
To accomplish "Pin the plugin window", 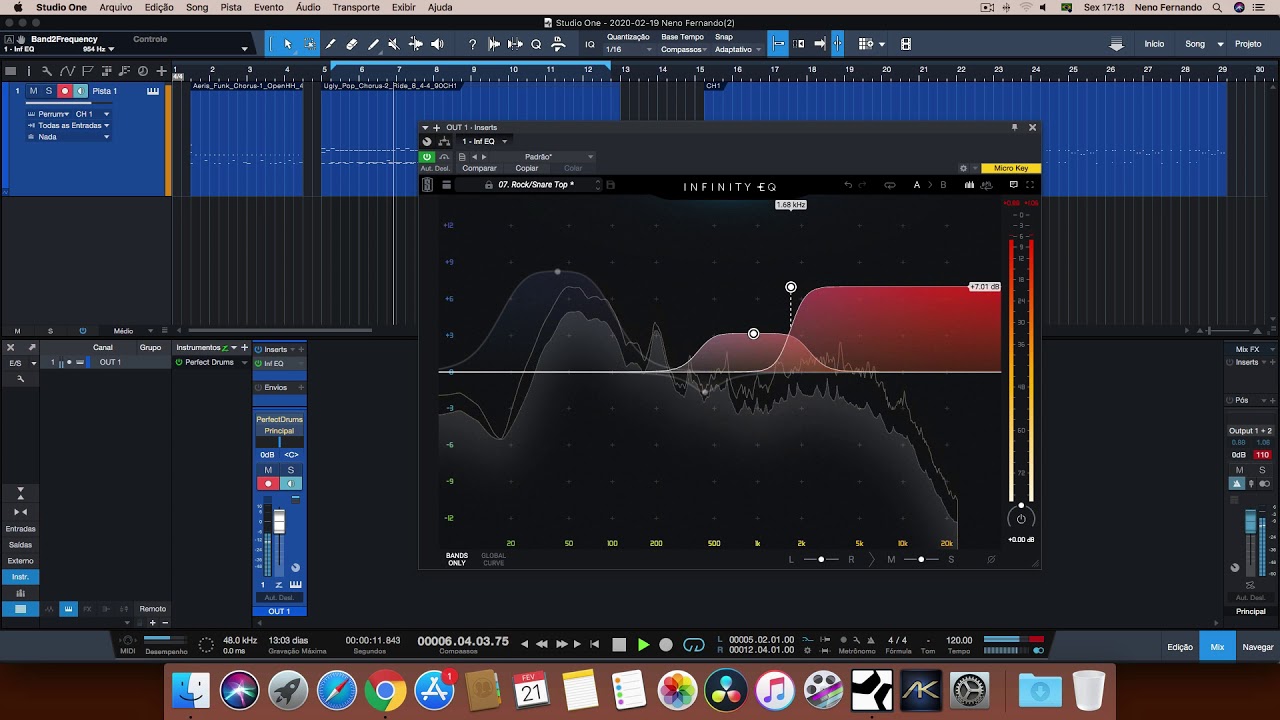I will [x=1014, y=127].
